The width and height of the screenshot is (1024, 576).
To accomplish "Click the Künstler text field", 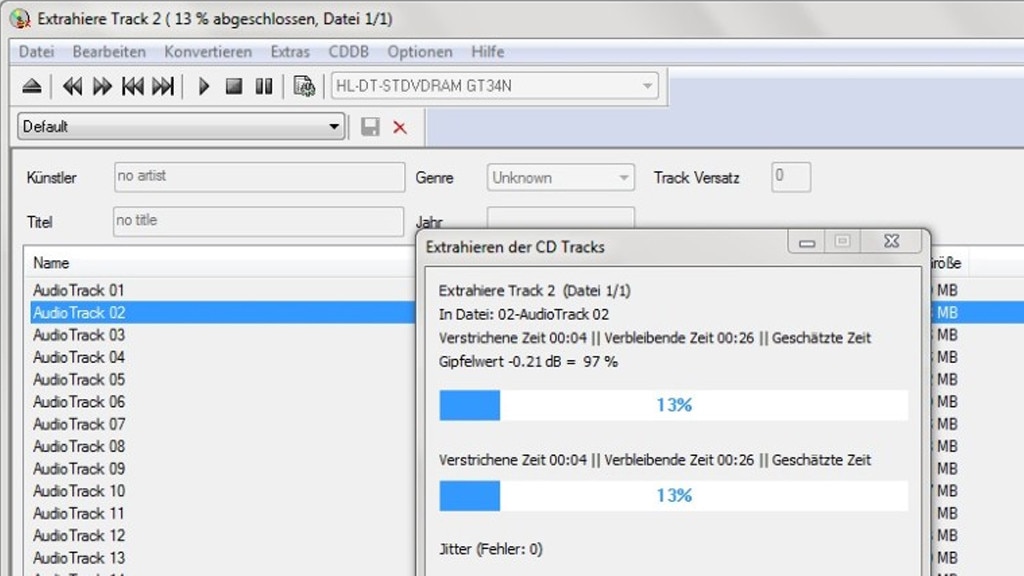I will point(259,177).
